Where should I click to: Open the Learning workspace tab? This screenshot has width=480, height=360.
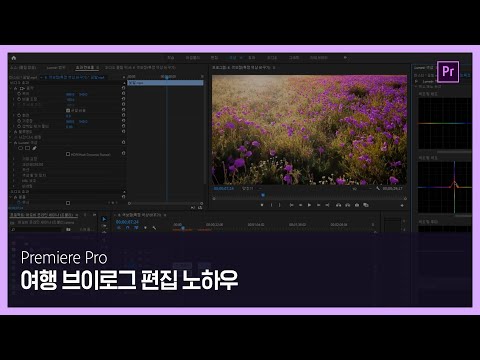tap(171, 58)
